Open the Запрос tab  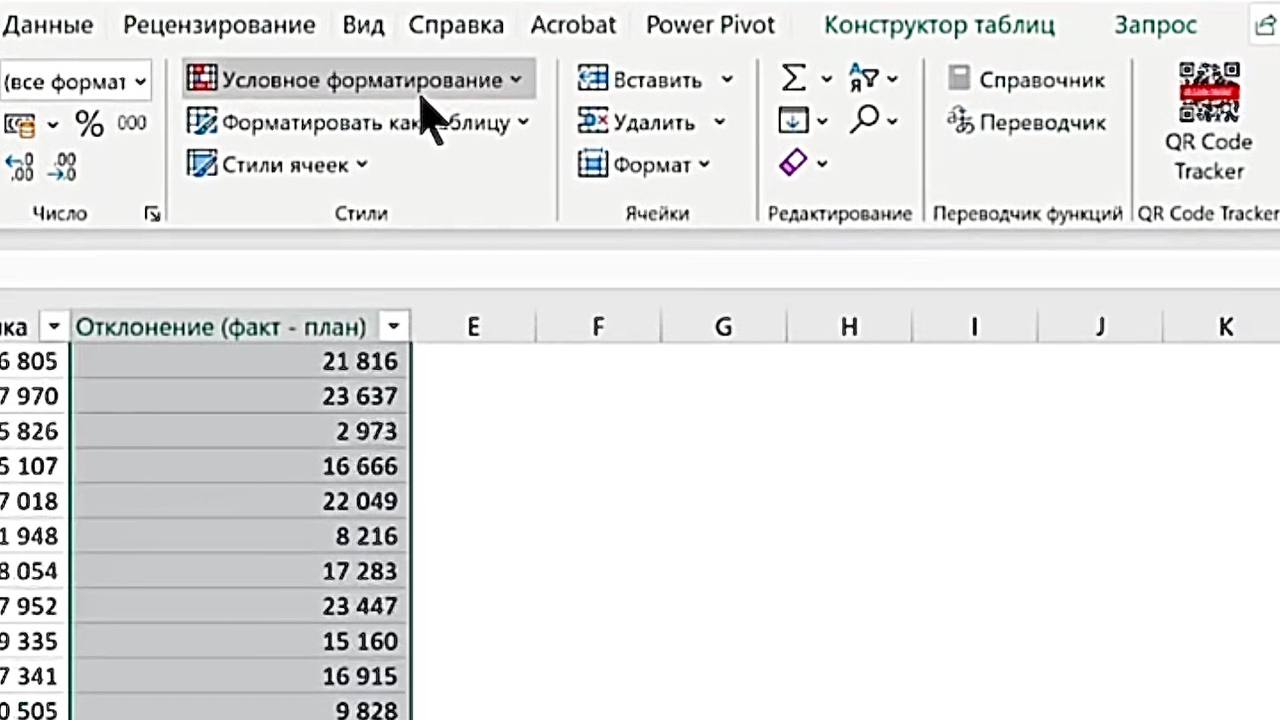[x=1155, y=25]
